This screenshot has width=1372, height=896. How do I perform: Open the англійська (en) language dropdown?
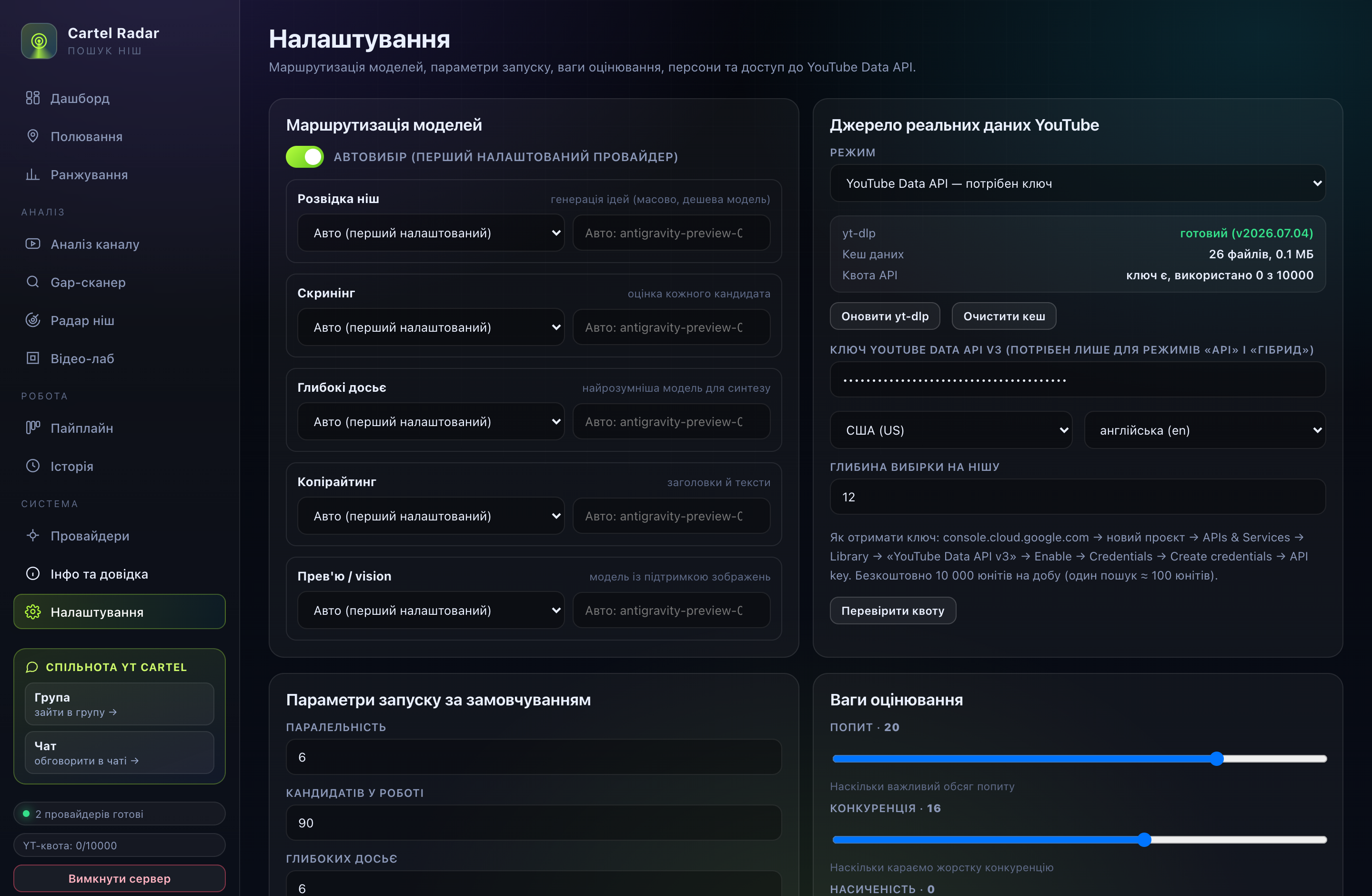1204,430
